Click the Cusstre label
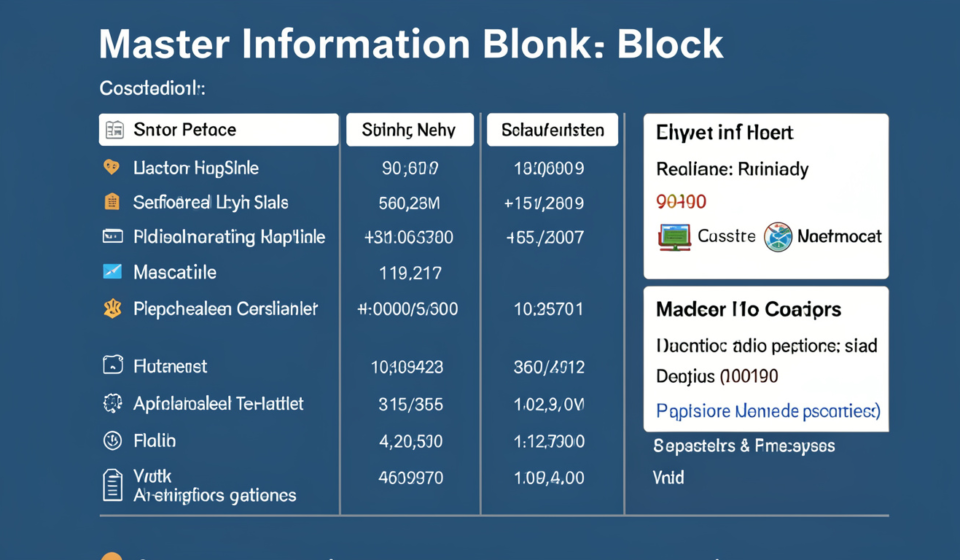The width and height of the screenshot is (960, 560). coord(727,236)
